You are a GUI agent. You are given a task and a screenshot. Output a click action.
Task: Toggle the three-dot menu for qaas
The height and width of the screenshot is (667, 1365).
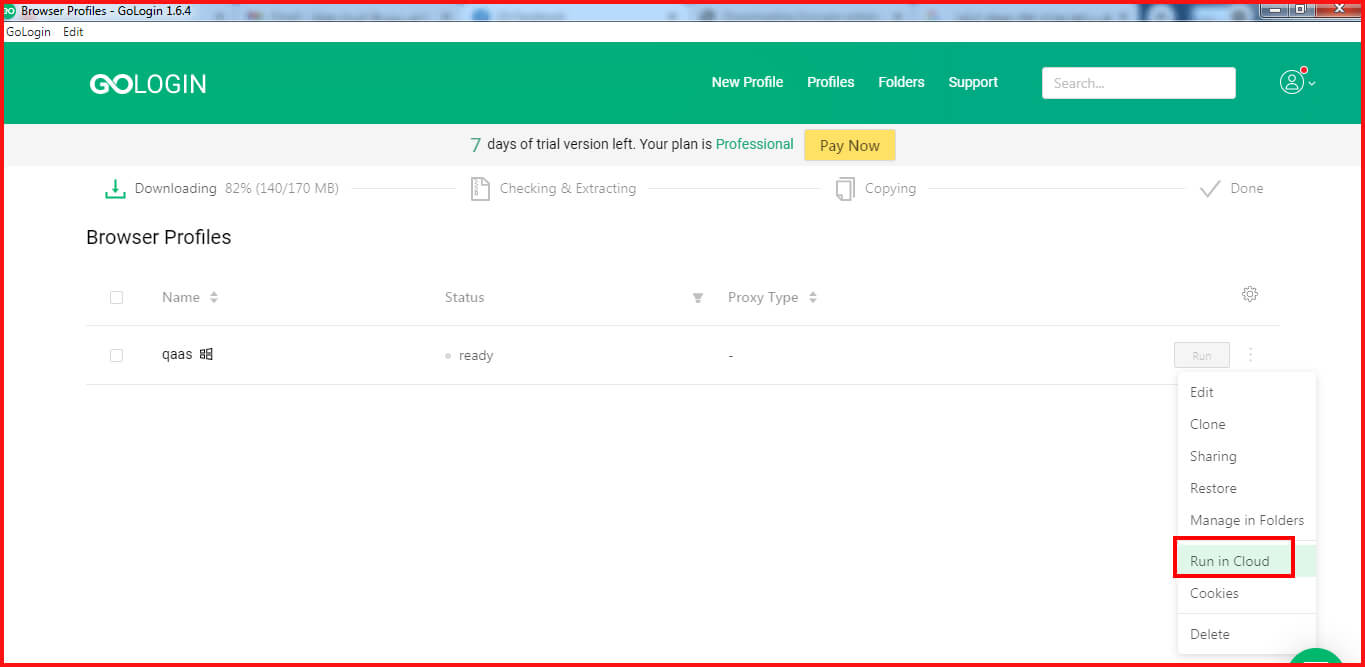coord(1251,355)
